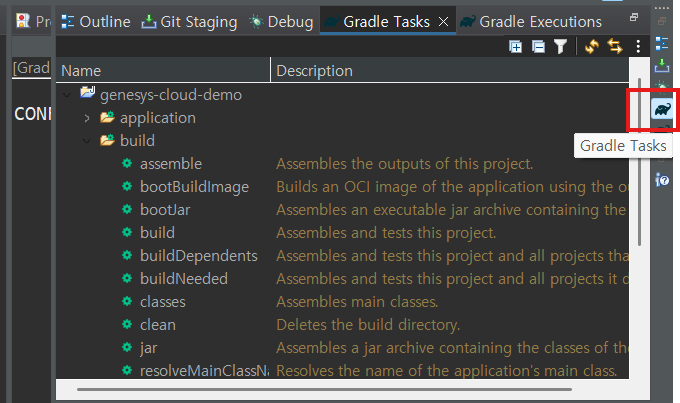Click the gear icon beside clean
The height and width of the screenshot is (403, 680).
[x=127, y=324]
